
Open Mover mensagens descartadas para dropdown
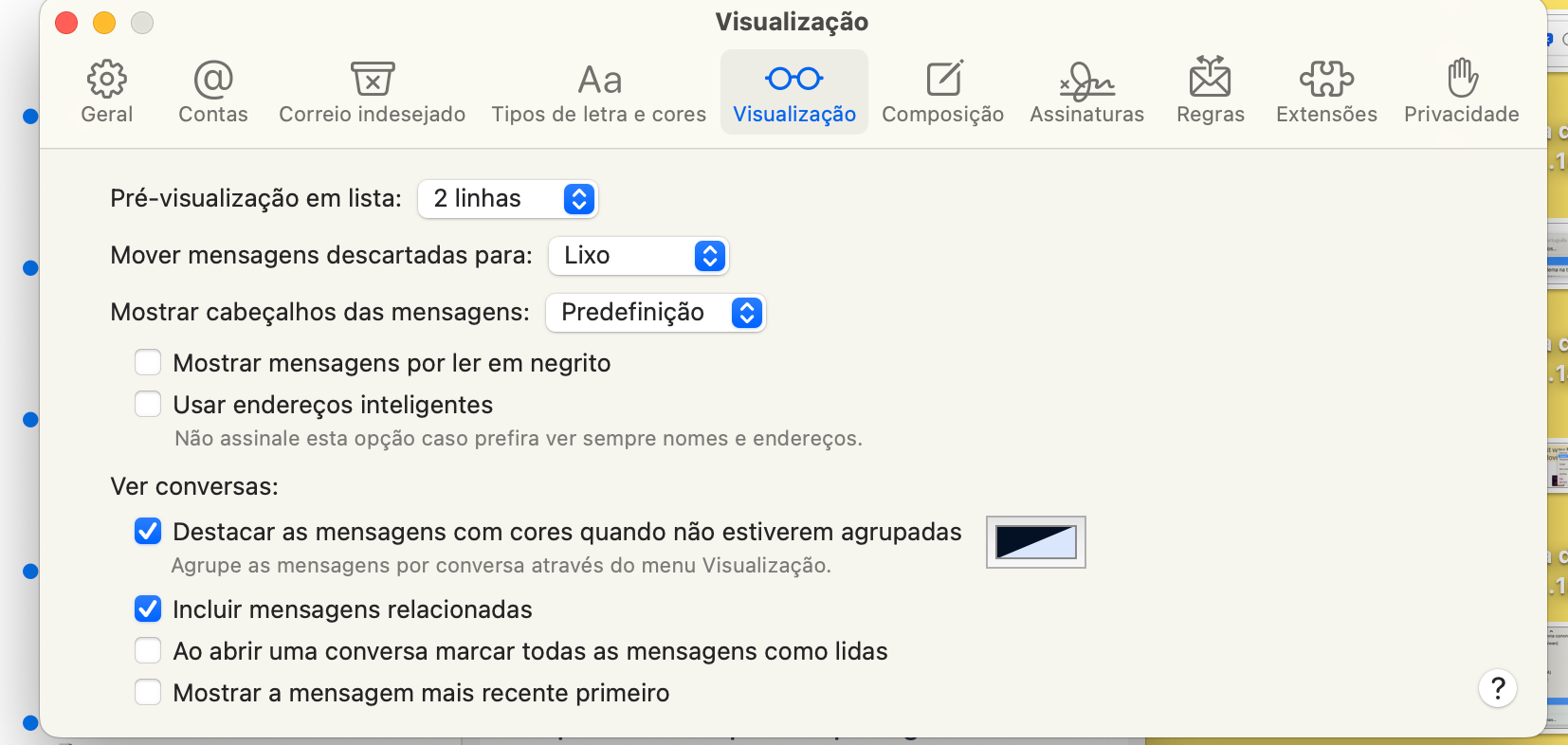click(639, 256)
